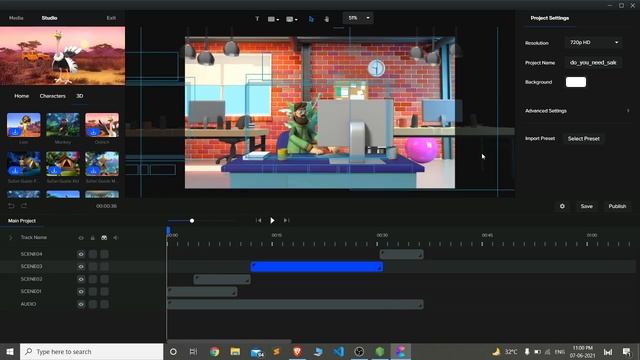The image size is (640, 360).
Task: Switch to the Studio tab
Action: tap(49, 18)
